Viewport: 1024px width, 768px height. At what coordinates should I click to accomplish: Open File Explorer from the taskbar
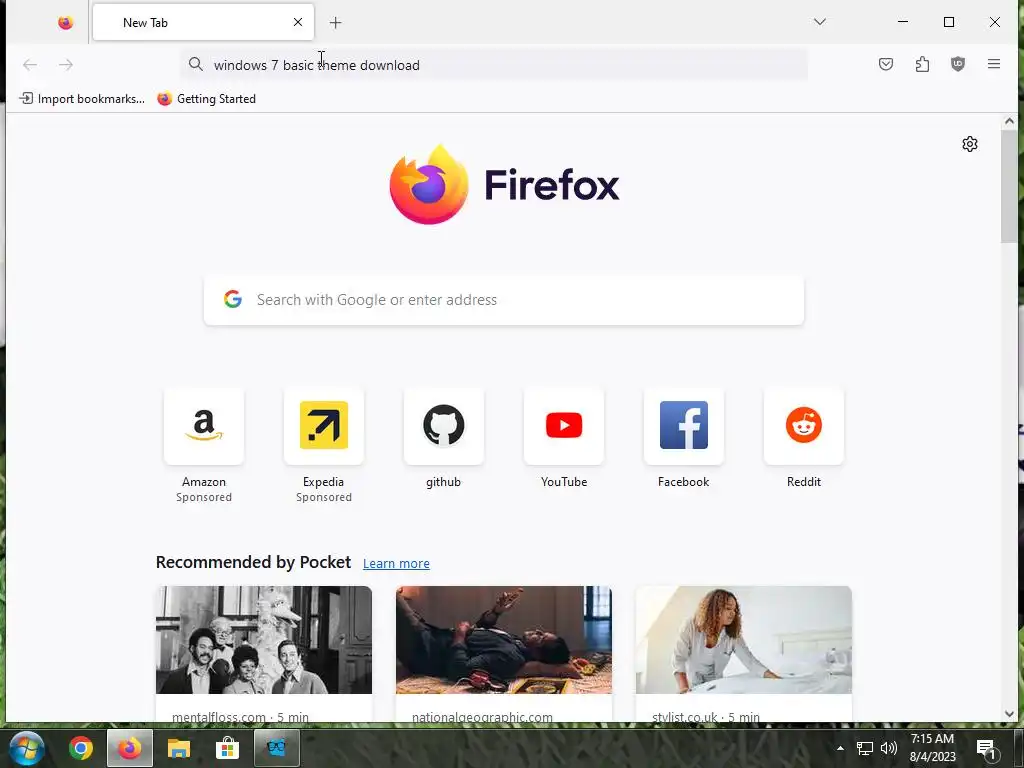(x=178, y=748)
